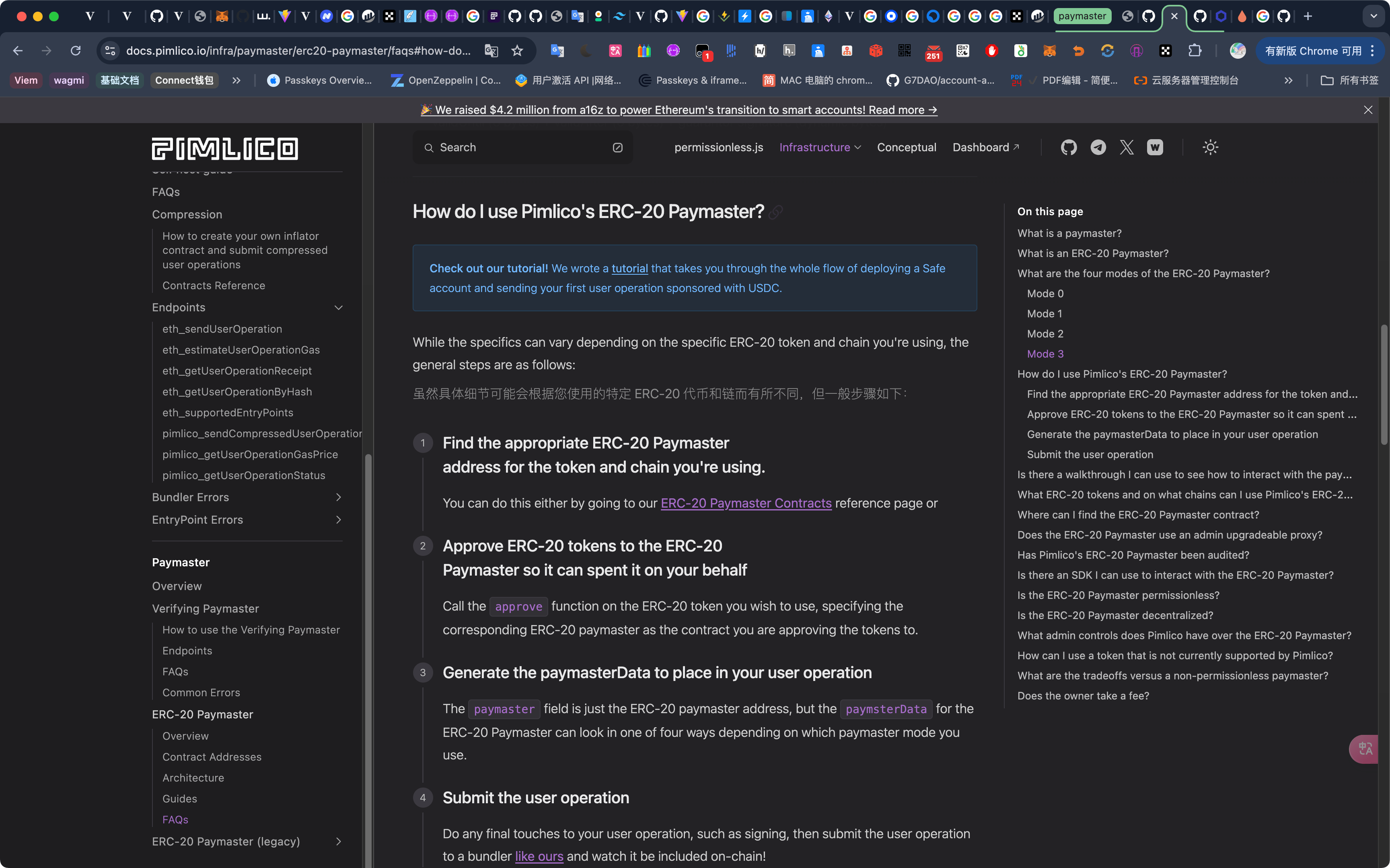Open Guides under ERC-20 Paymaster

pyautogui.click(x=180, y=798)
